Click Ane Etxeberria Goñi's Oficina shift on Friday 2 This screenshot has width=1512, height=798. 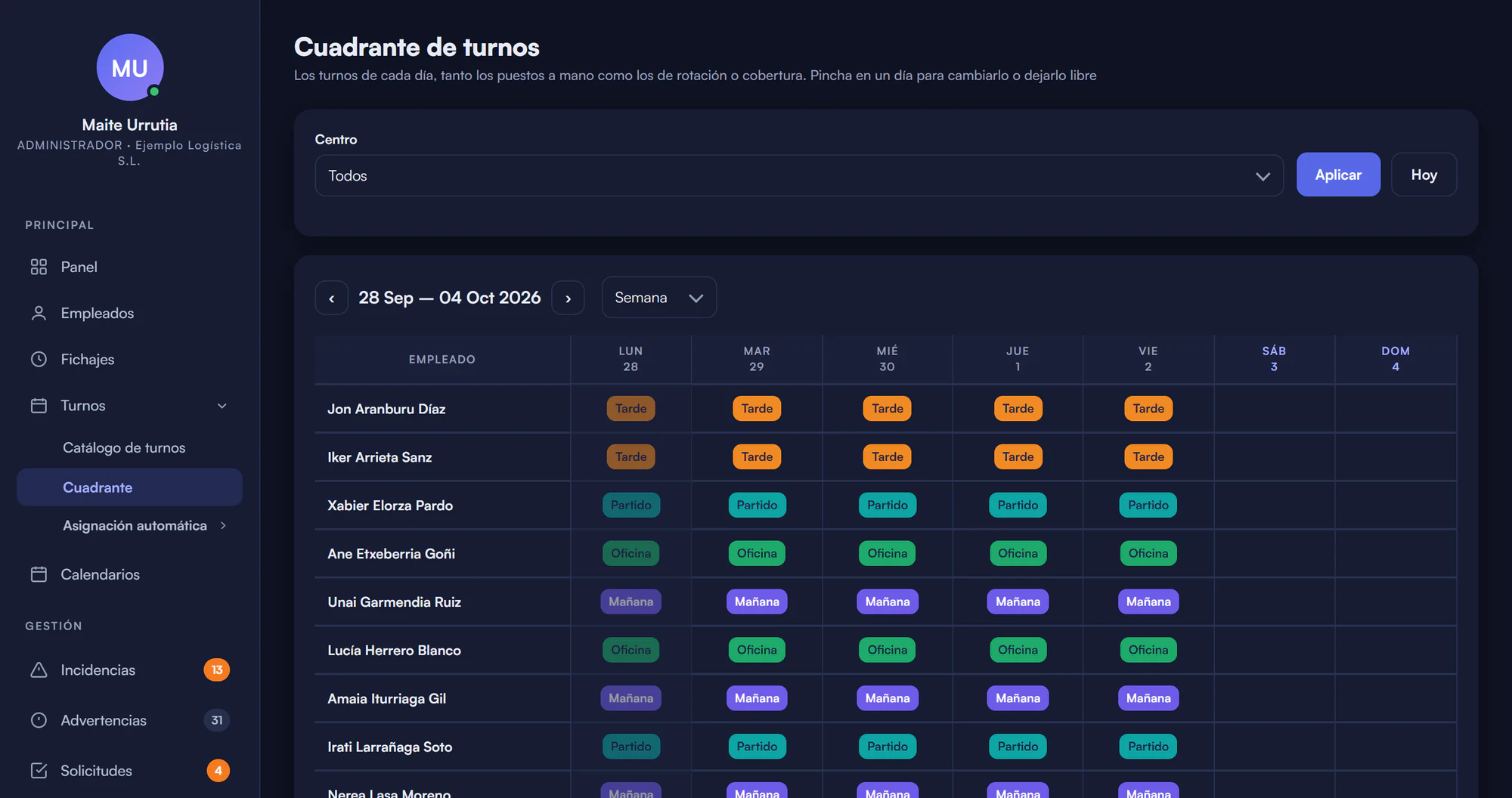click(1148, 553)
